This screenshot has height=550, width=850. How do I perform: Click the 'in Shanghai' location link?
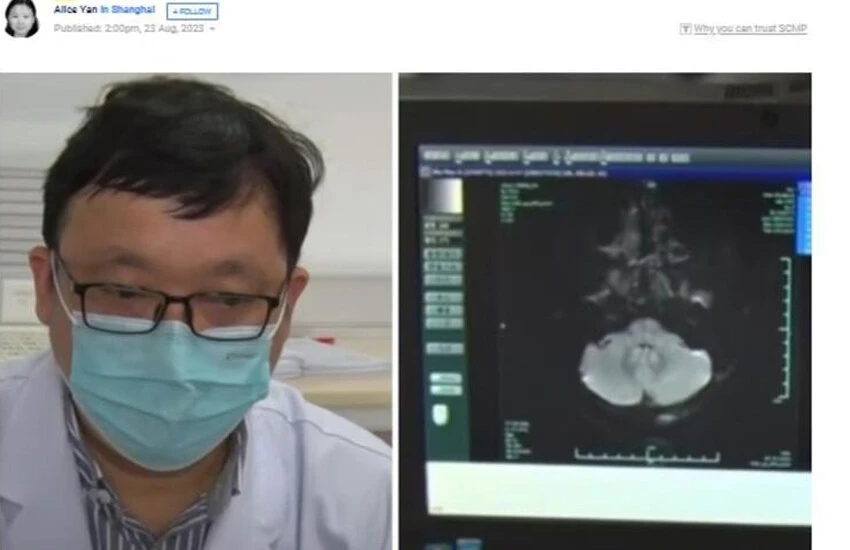(127, 10)
